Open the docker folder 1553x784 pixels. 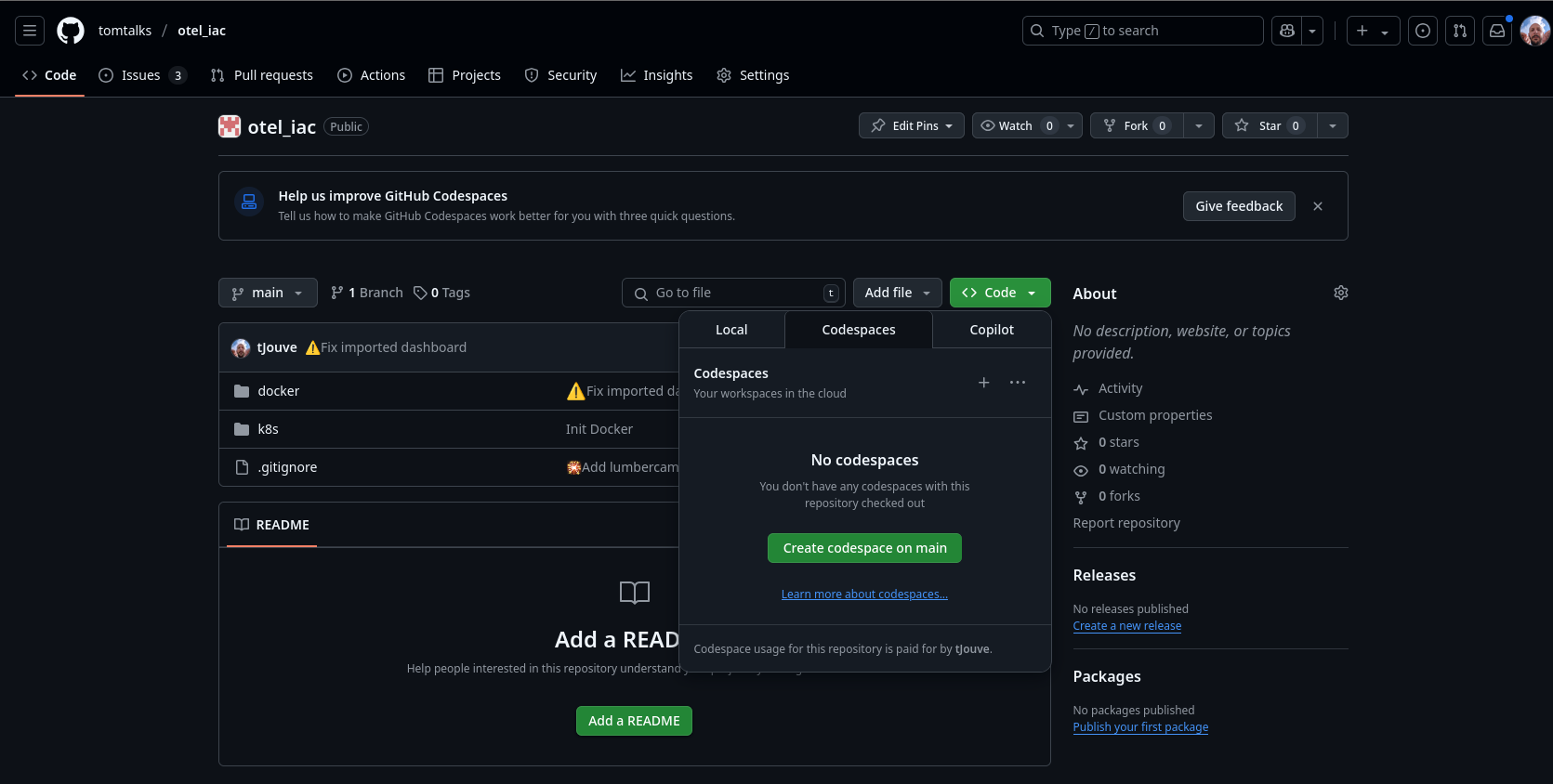[279, 391]
